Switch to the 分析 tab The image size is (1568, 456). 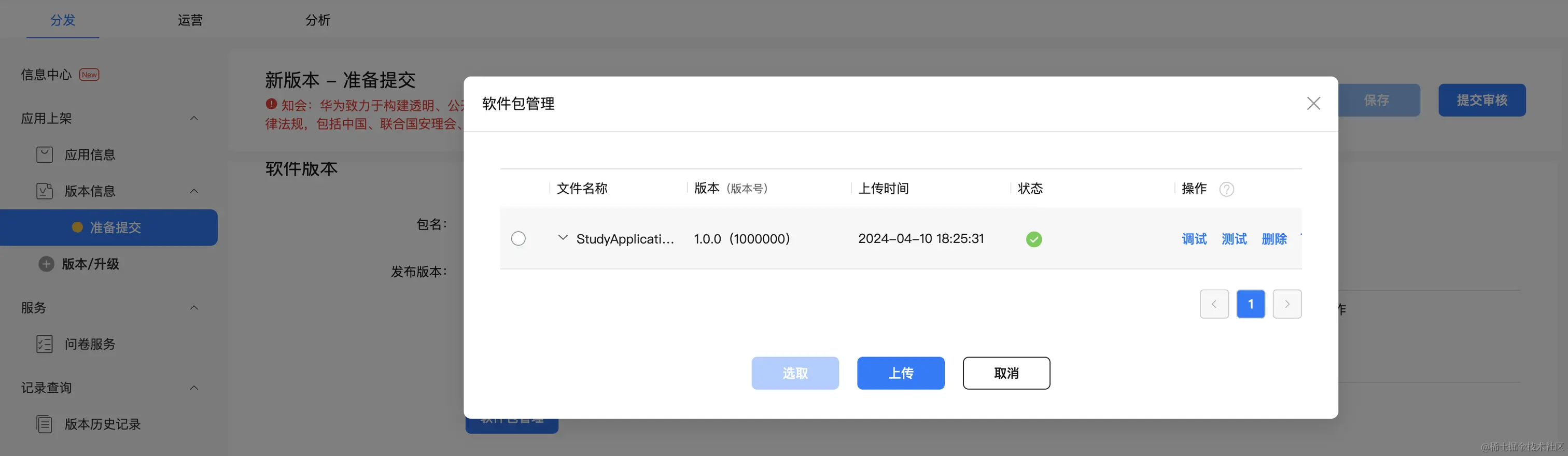pyautogui.click(x=318, y=20)
